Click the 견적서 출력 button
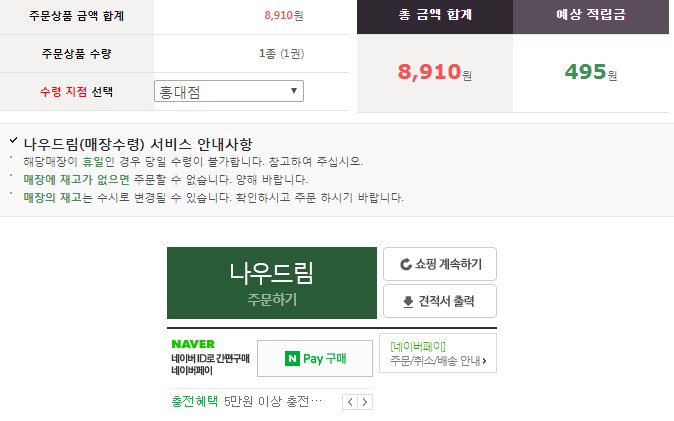The width and height of the screenshot is (674, 421). tap(440, 301)
